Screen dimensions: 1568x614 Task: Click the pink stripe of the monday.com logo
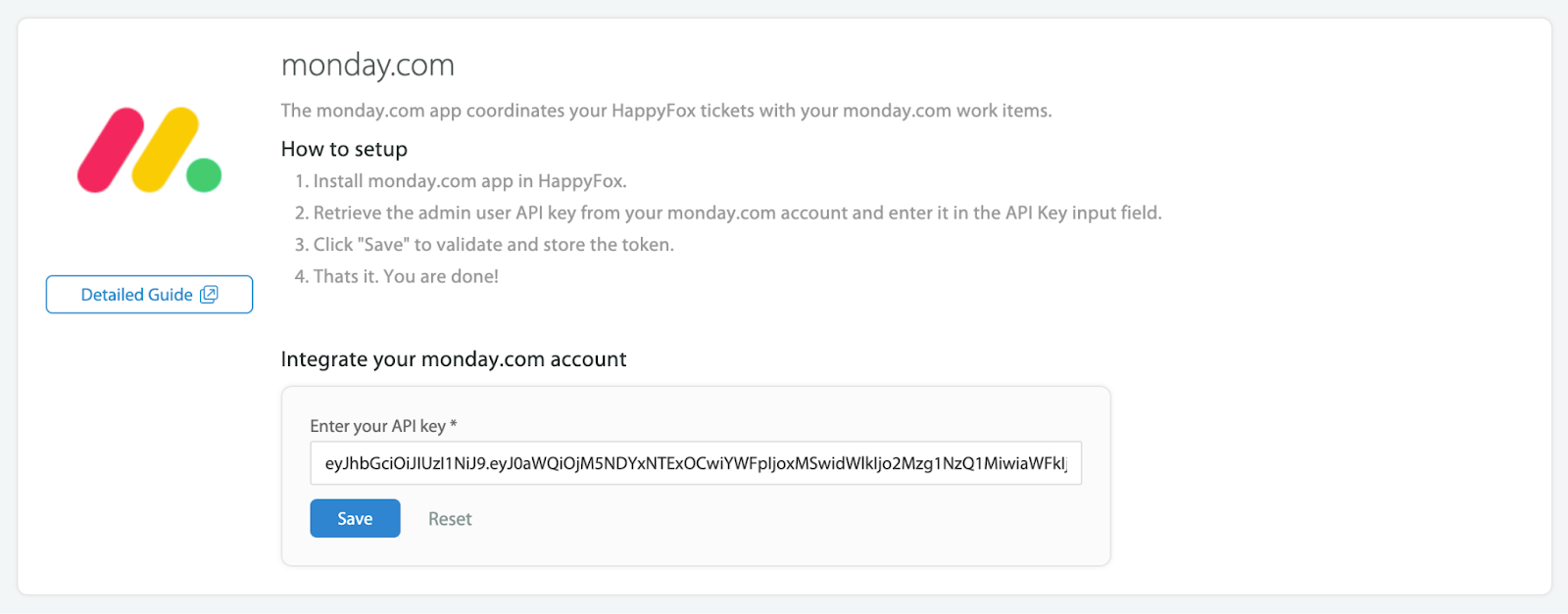(x=111, y=150)
